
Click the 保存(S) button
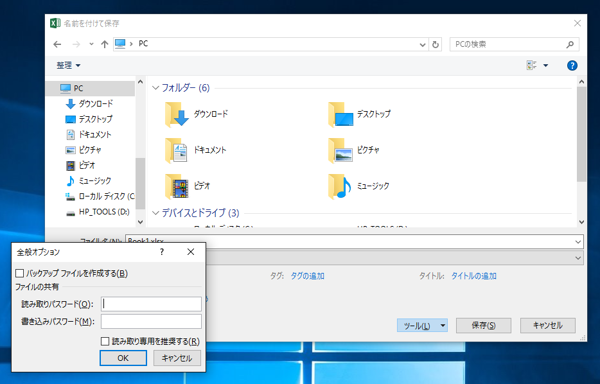(484, 325)
